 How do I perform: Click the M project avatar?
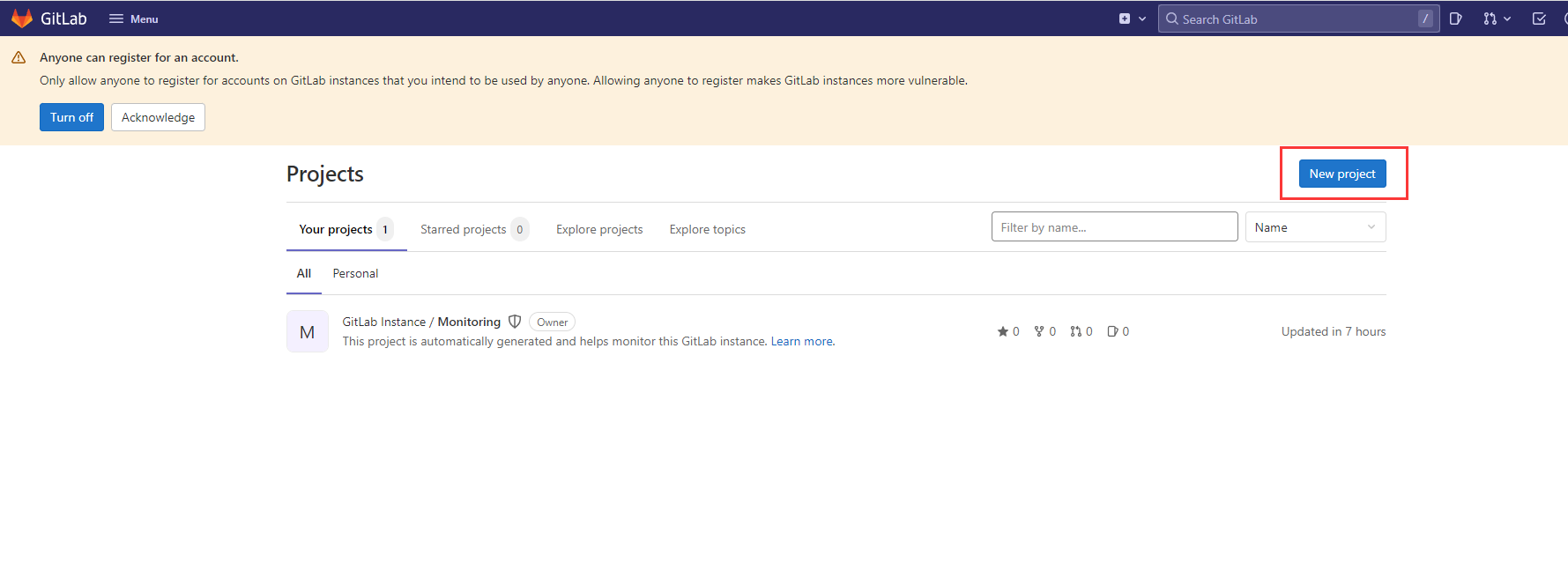(x=308, y=331)
